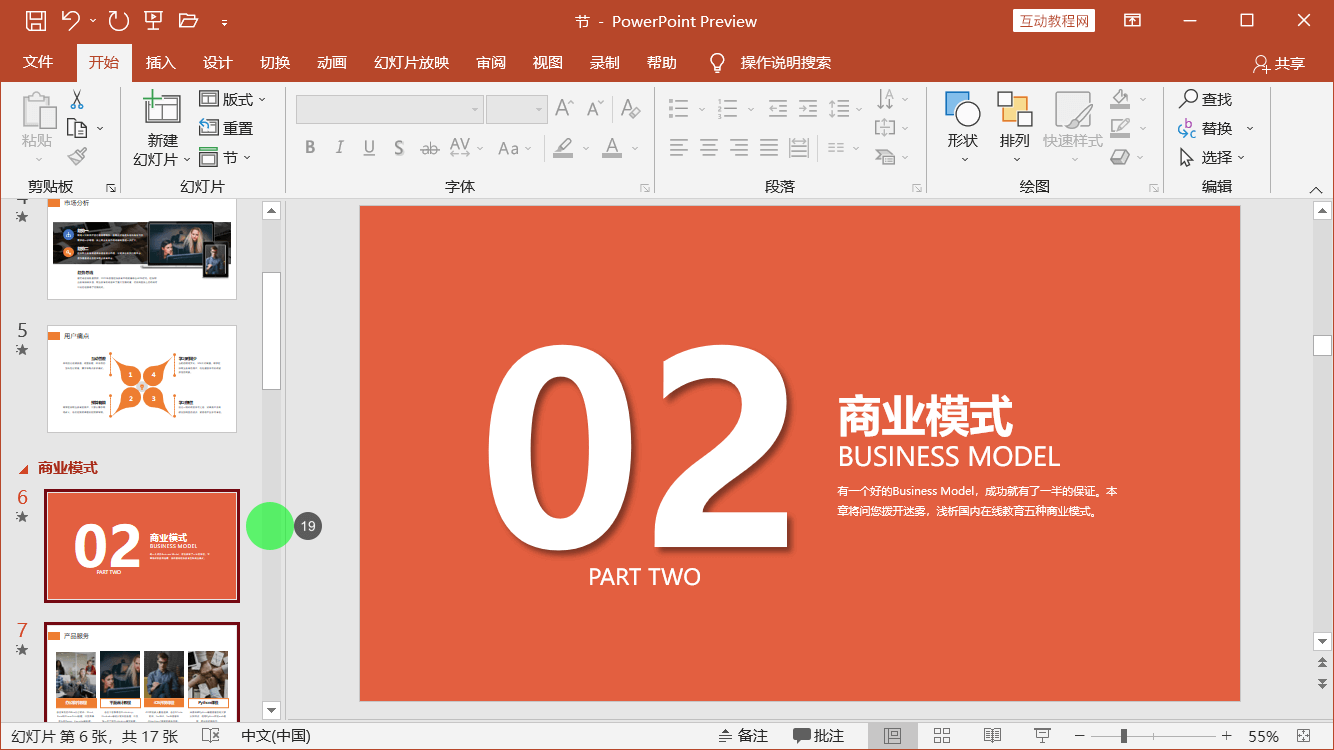Click the Redo/Repeat icon
This screenshot has height=750, width=1334.
point(118,20)
